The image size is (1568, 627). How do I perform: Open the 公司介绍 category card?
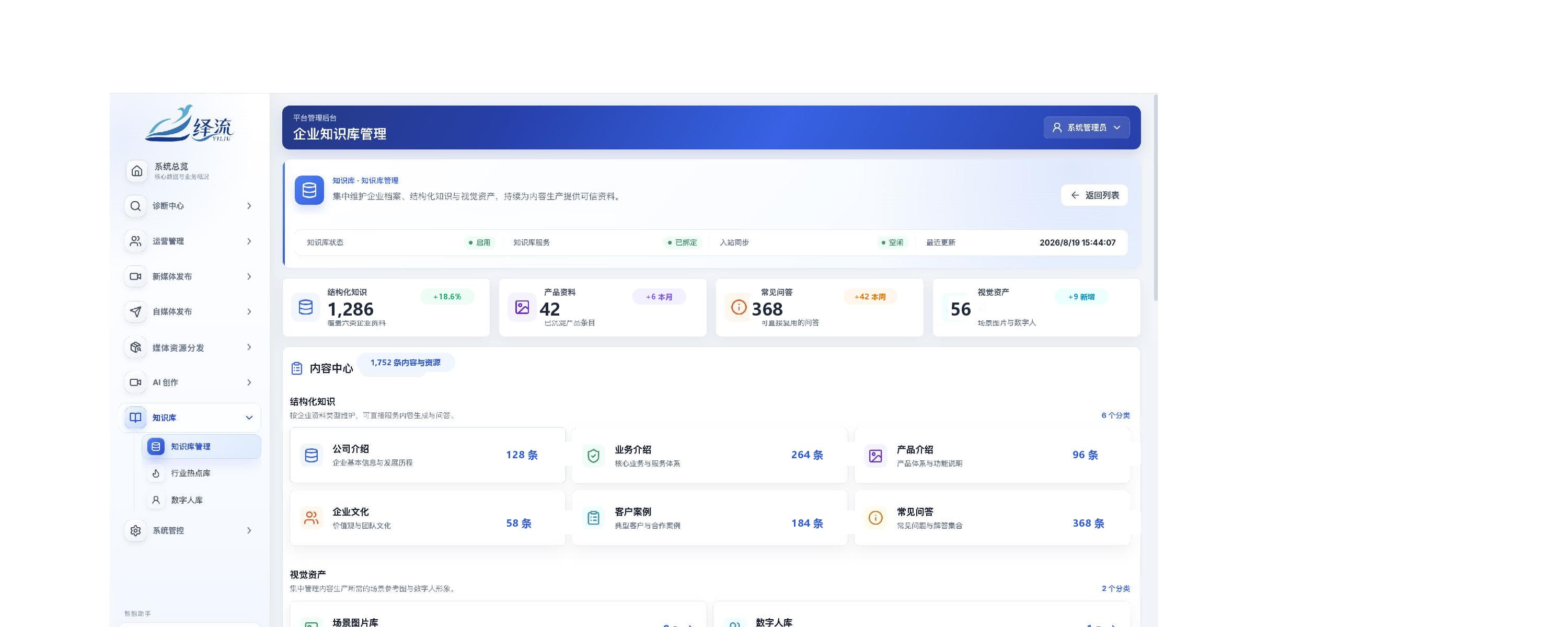[428, 455]
